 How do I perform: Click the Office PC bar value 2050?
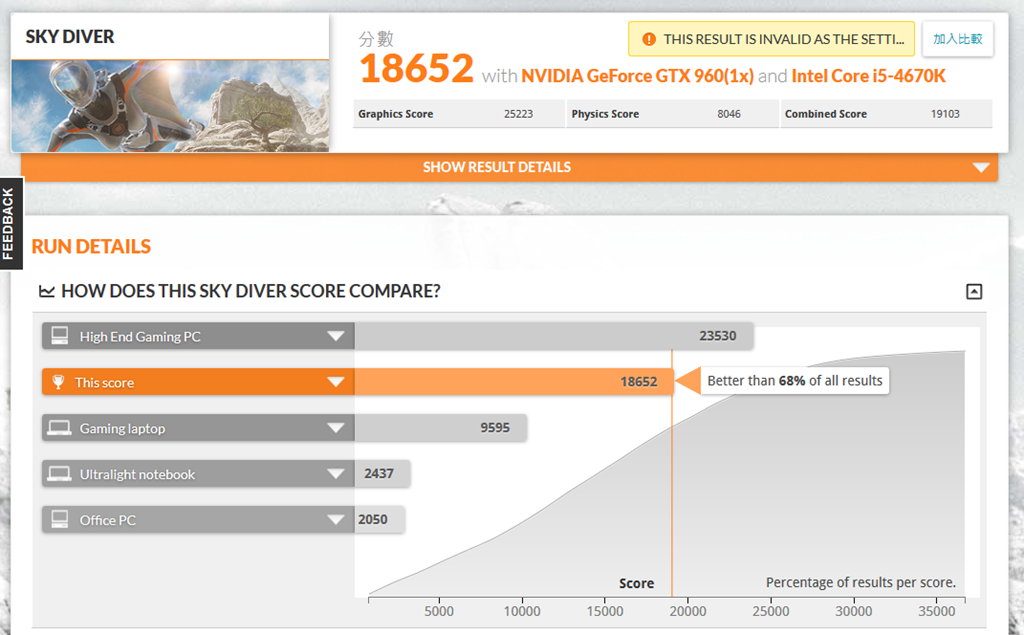click(372, 519)
